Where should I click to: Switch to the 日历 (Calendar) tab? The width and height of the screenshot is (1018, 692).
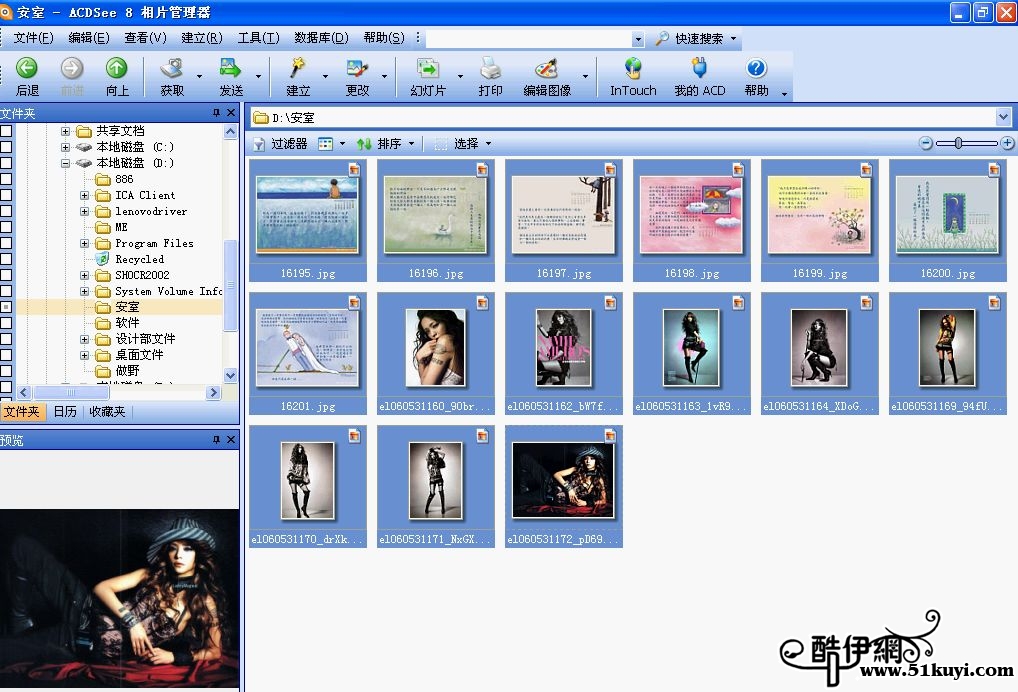pyautogui.click(x=65, y=411)
